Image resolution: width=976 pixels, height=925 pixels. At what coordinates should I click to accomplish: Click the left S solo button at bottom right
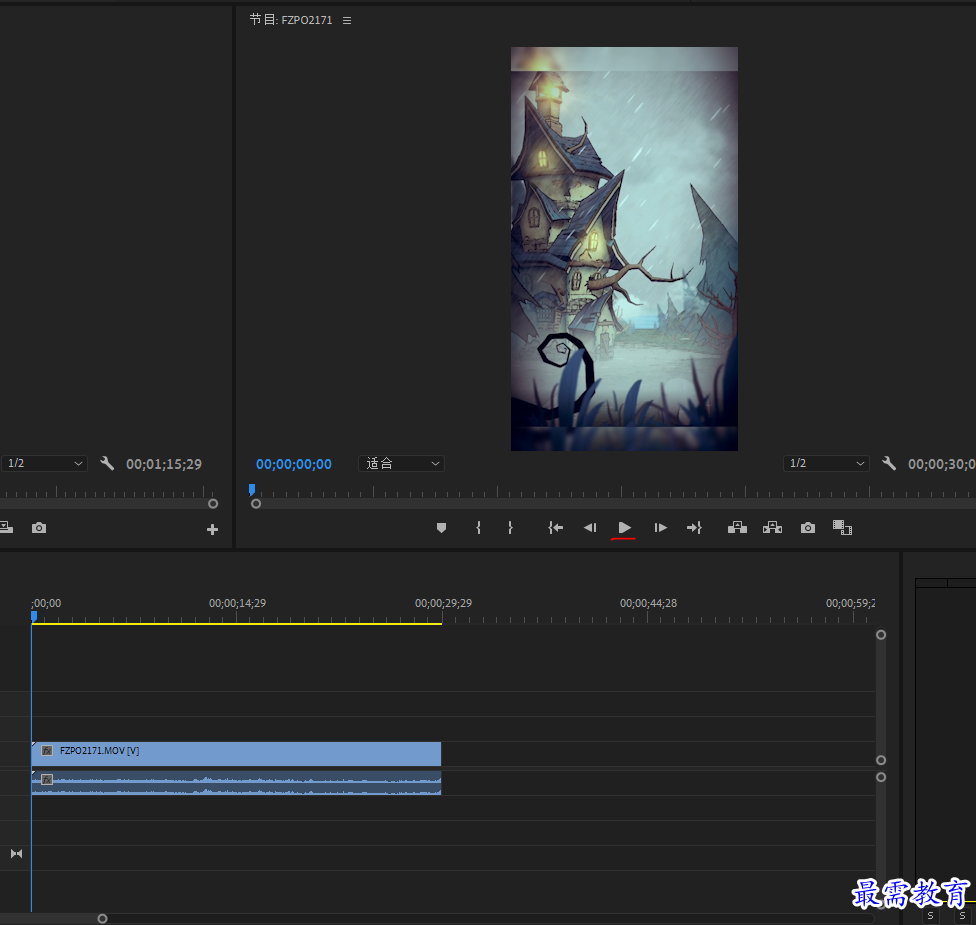(x=931, y=916)
